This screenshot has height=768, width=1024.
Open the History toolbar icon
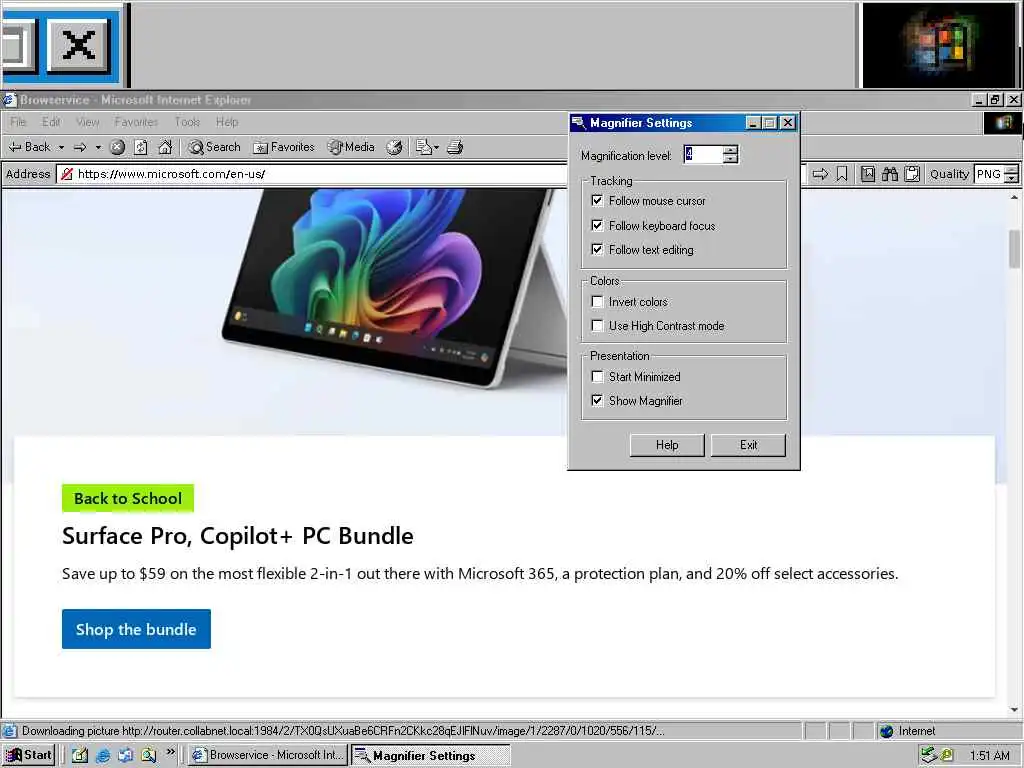pos(394,147)
